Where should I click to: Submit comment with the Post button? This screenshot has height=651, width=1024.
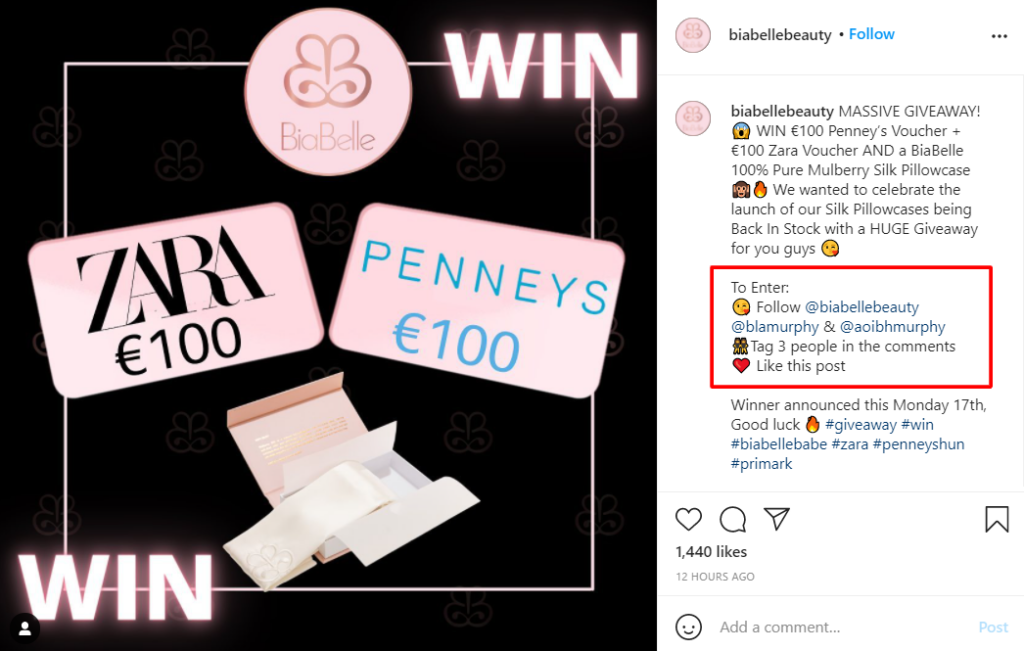(x=993, y=627)
